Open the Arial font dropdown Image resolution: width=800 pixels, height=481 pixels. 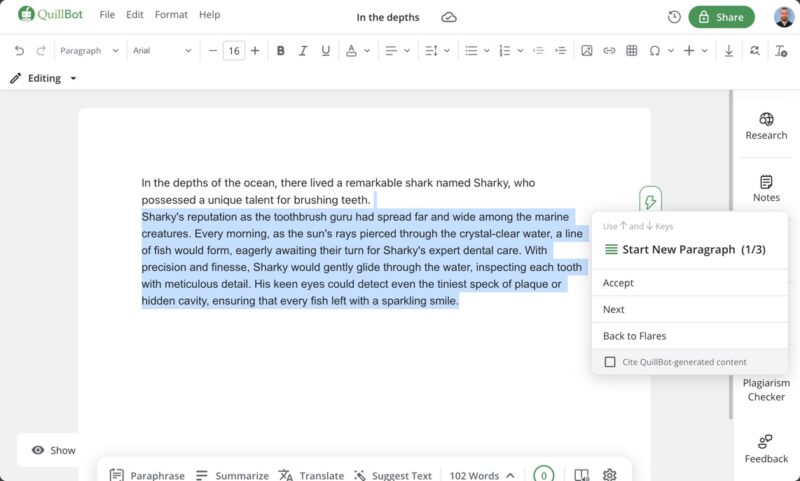tap(162, 50)
